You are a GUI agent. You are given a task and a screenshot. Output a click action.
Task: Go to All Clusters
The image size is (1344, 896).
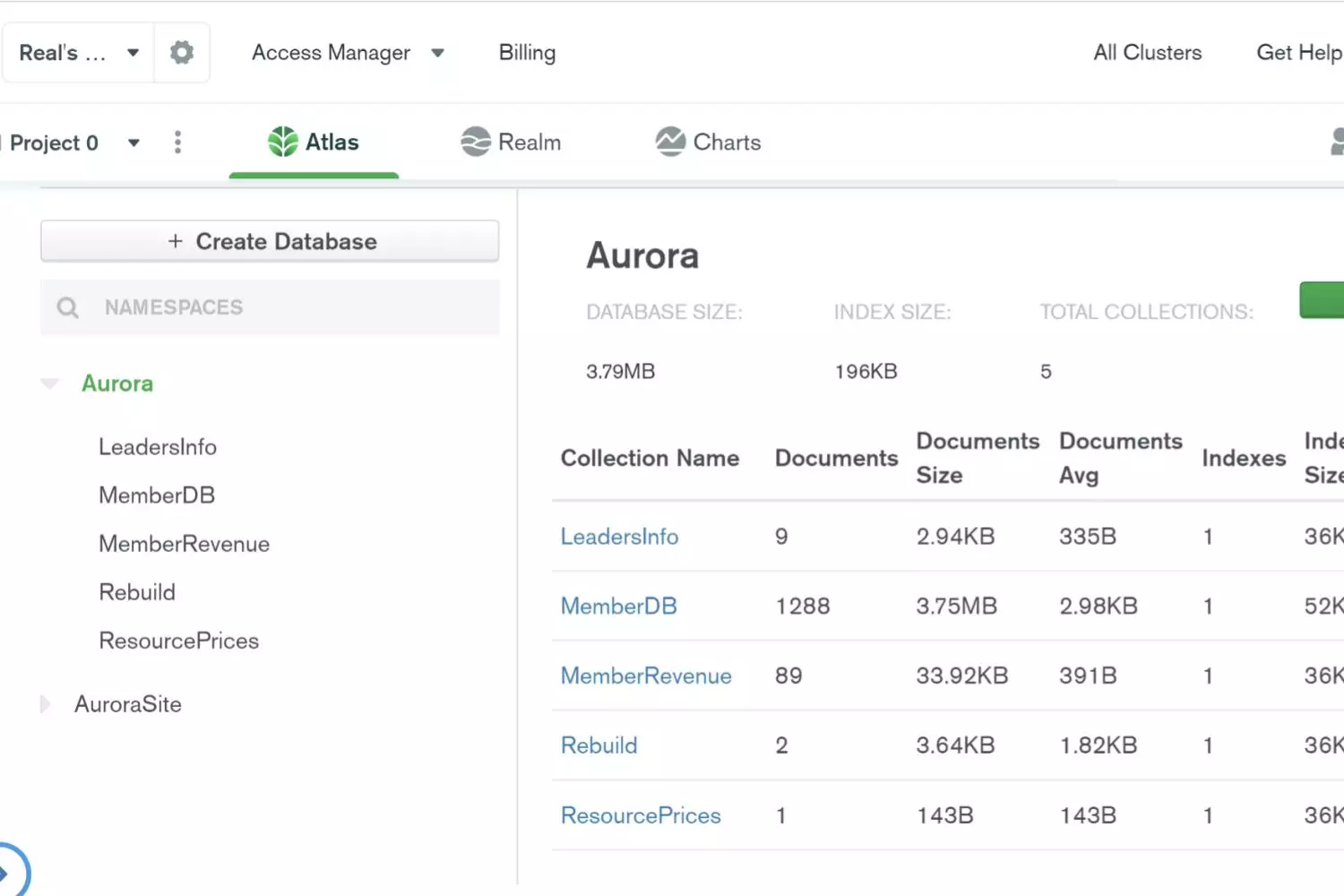tap(1147, 53)
